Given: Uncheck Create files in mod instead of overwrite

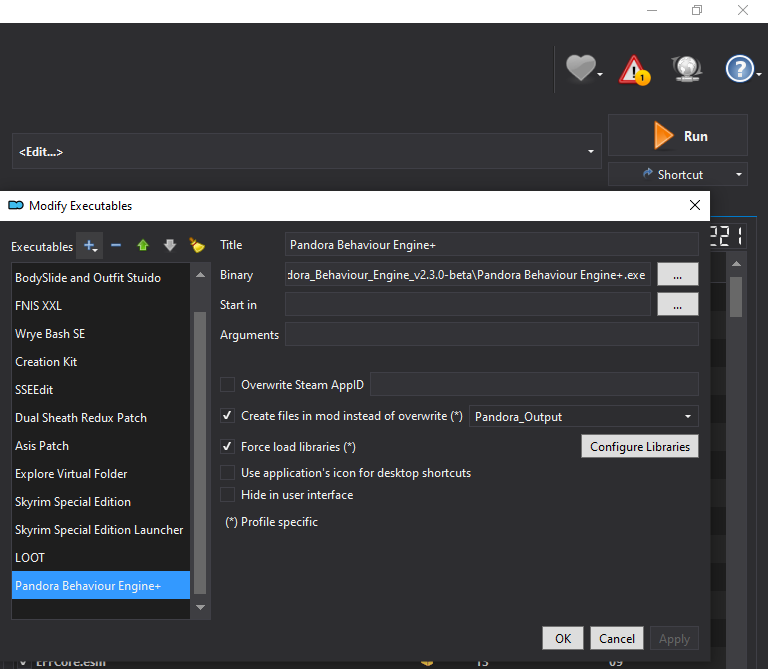Looking at the screenshot, I should [227, 416].
